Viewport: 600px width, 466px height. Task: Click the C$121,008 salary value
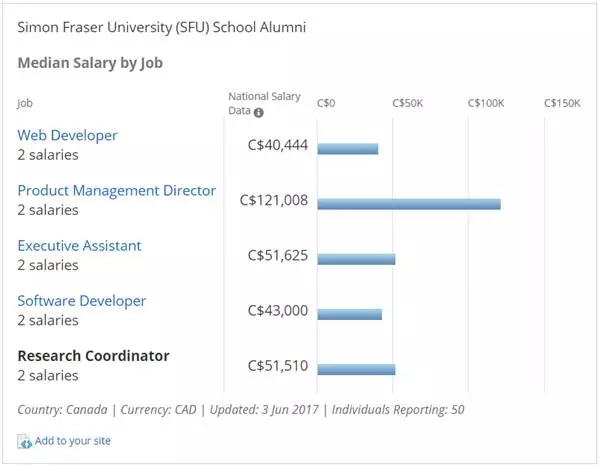274,200
